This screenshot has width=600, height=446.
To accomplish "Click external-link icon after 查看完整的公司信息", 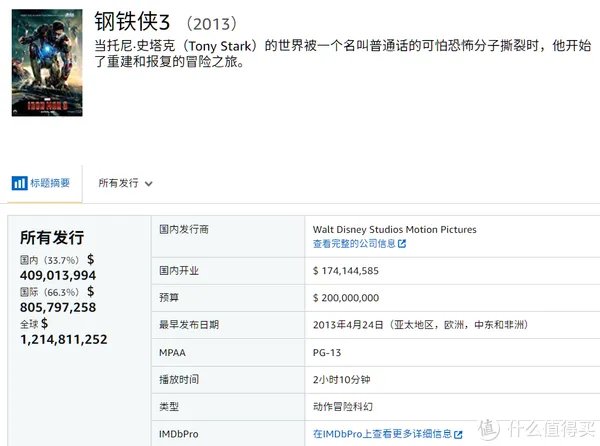I will (402, 243).
